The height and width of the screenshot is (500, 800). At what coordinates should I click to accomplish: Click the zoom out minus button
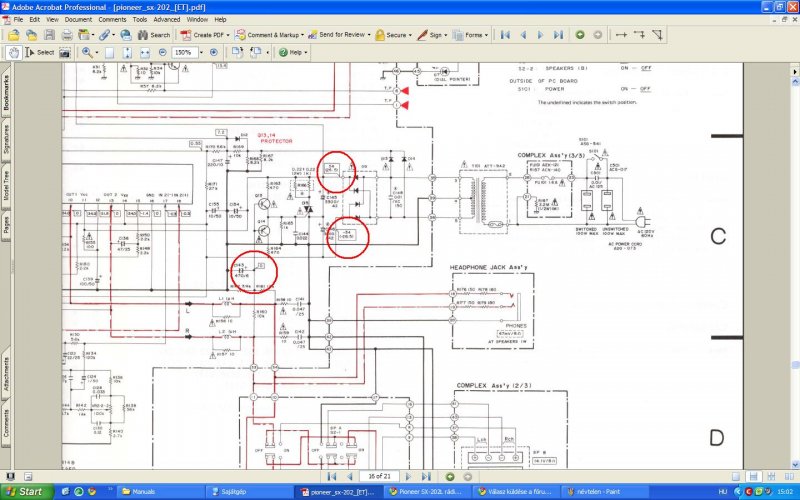[x=163, y=52]
